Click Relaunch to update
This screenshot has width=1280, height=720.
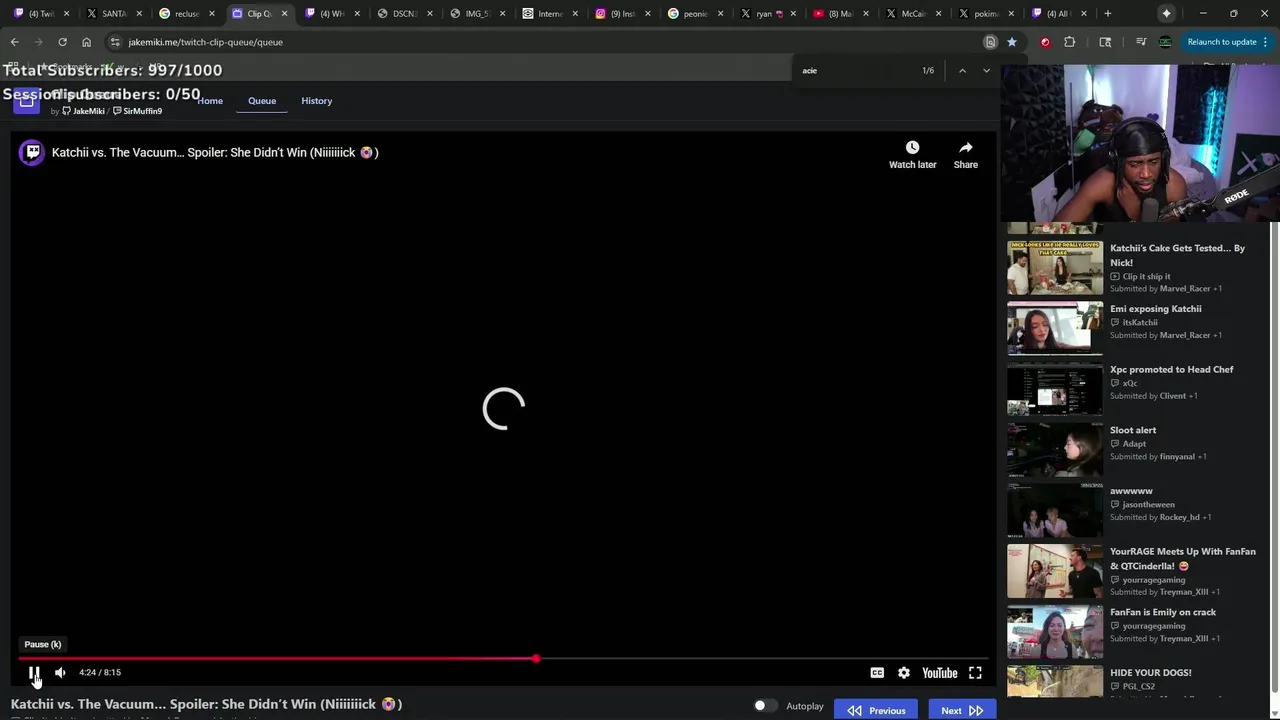pyautogui.click(x=1221, y=42)
